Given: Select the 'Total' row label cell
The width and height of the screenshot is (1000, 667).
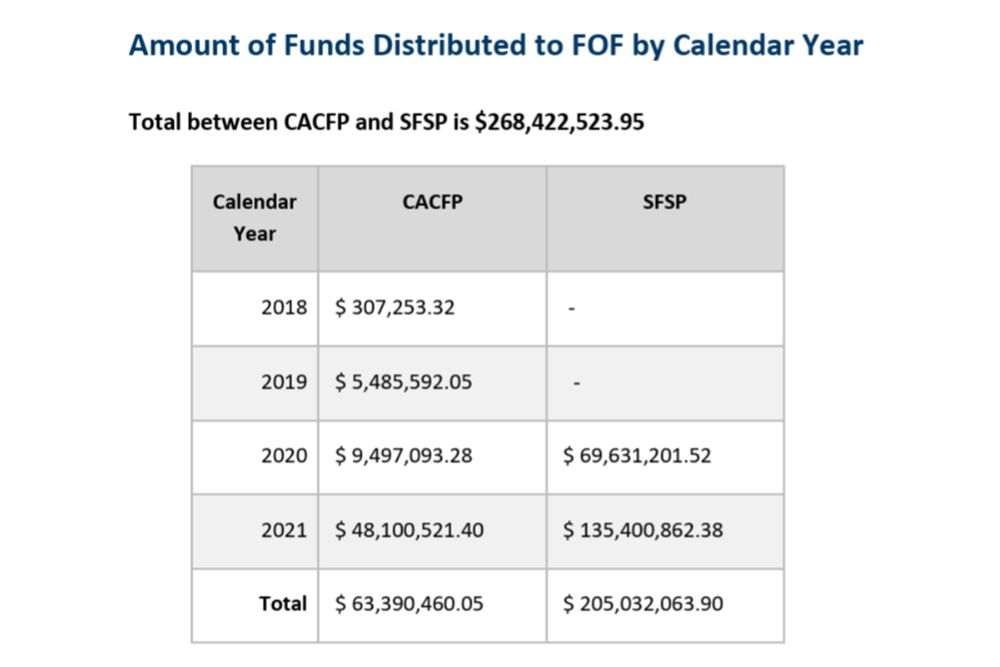Looking at the screenshot, I should pos(282,604).
